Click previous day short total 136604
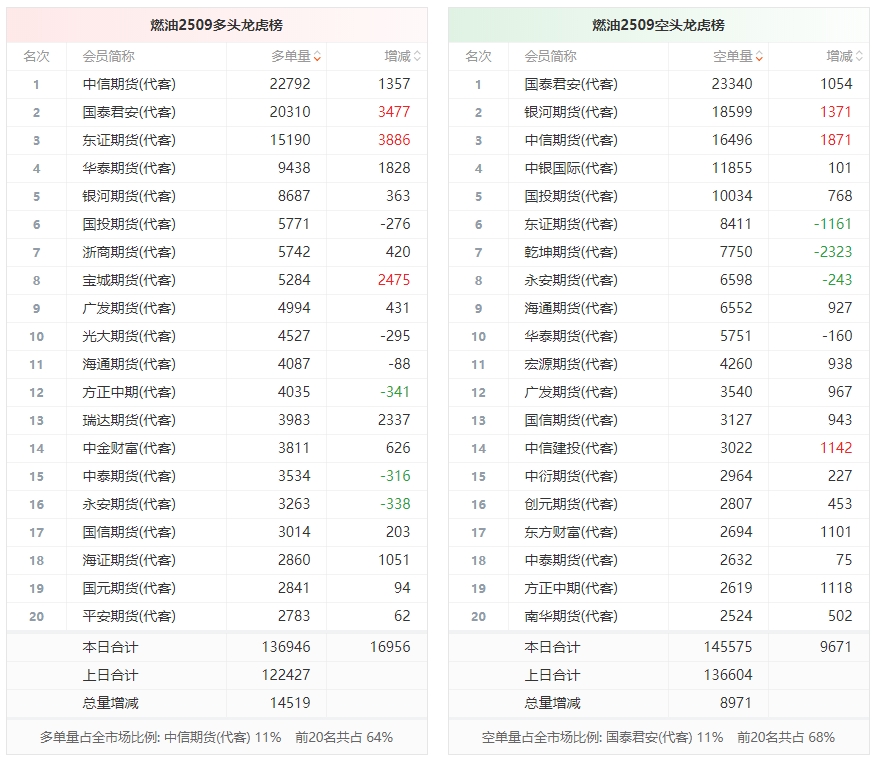879x761 pixels. [x=728, y=675]
